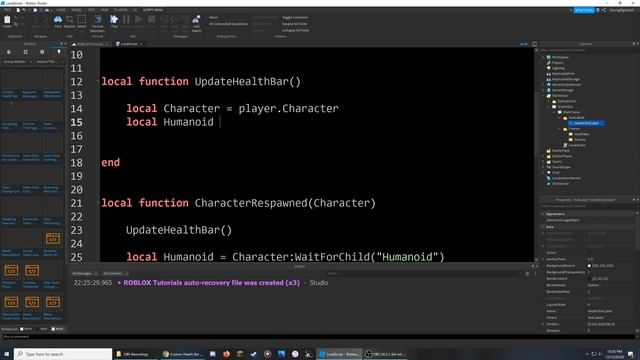Open the Toolbox creations lightbulb tab icon
The image size is (640, 360).
[x=59, y=52]
